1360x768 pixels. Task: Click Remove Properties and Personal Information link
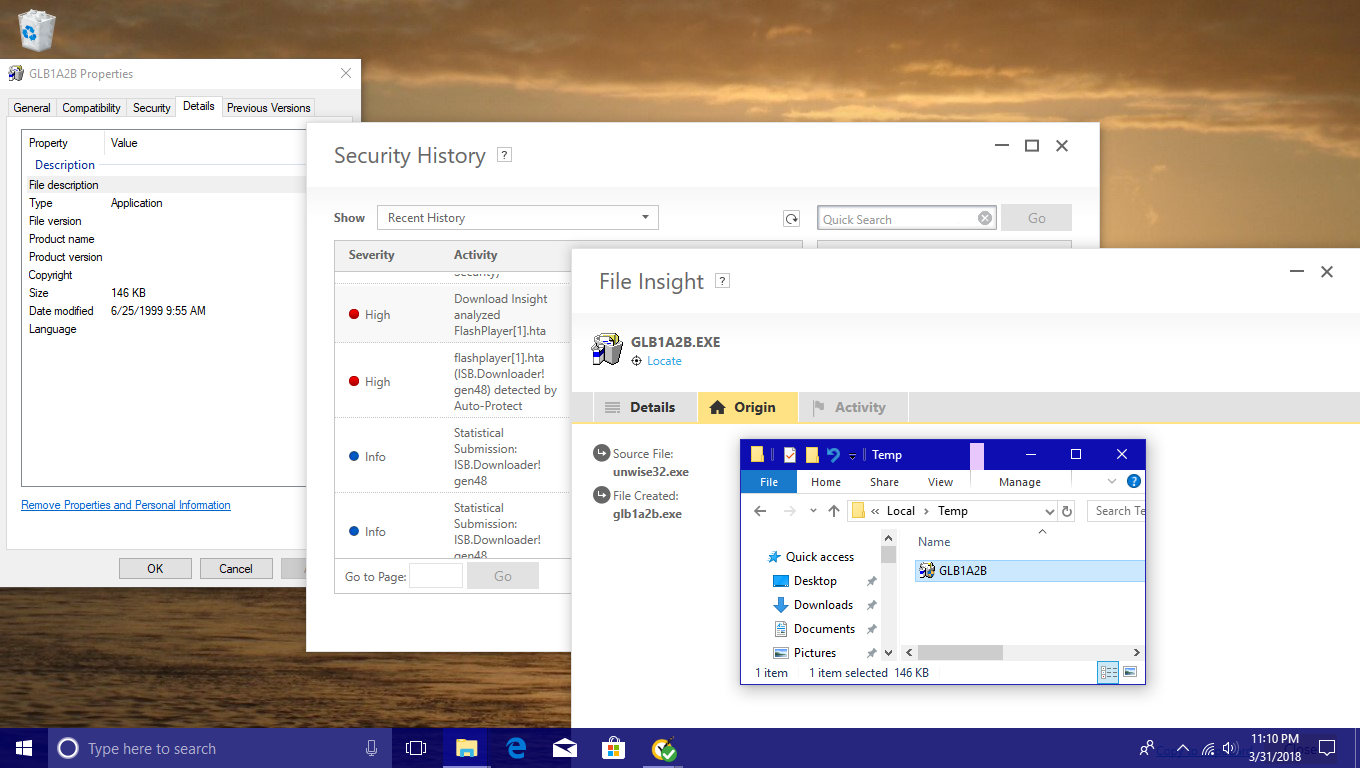(x=126, y=505)
